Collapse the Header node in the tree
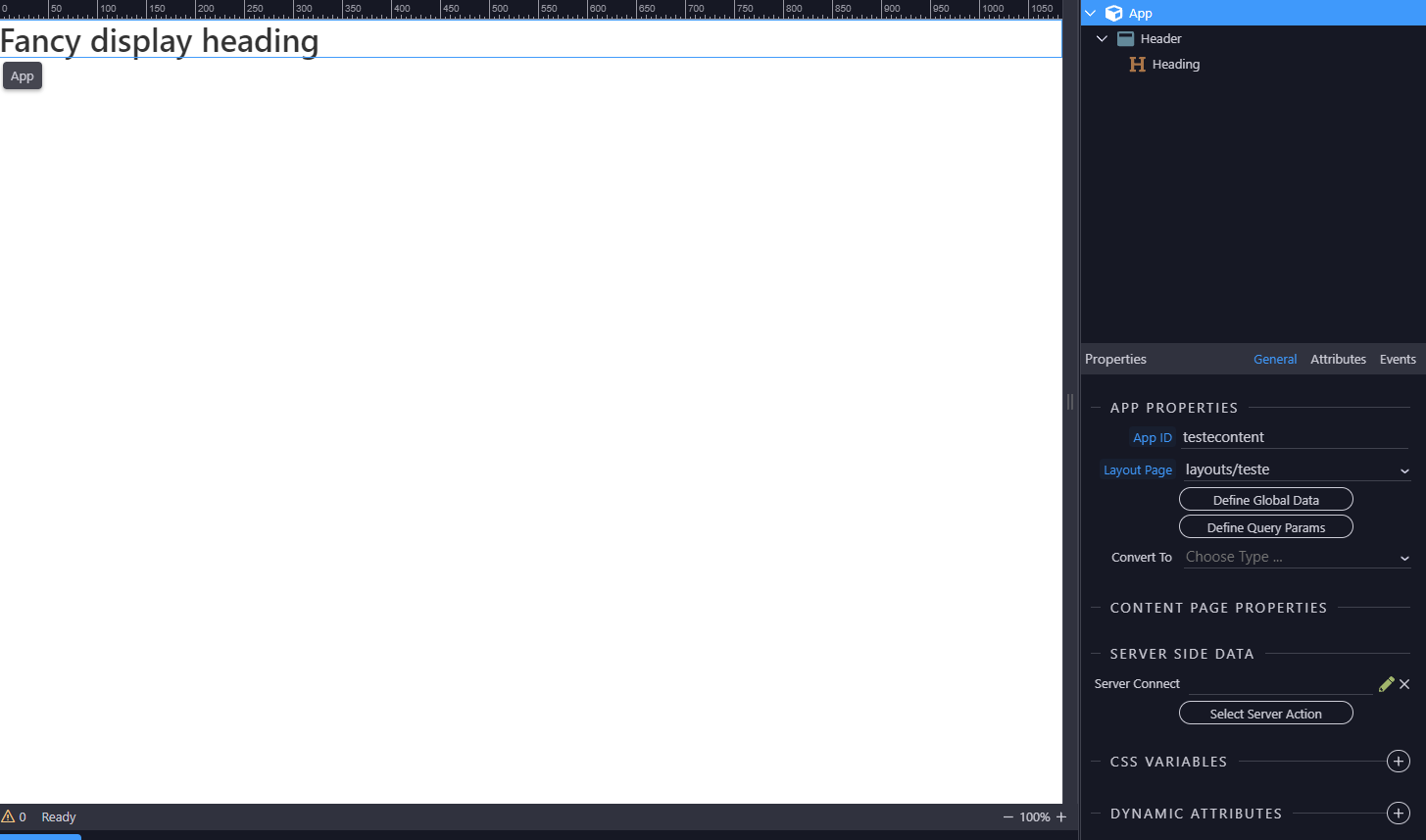Image resolution: width=1426 pixels, height=840 pixels. click(1102, 38)
